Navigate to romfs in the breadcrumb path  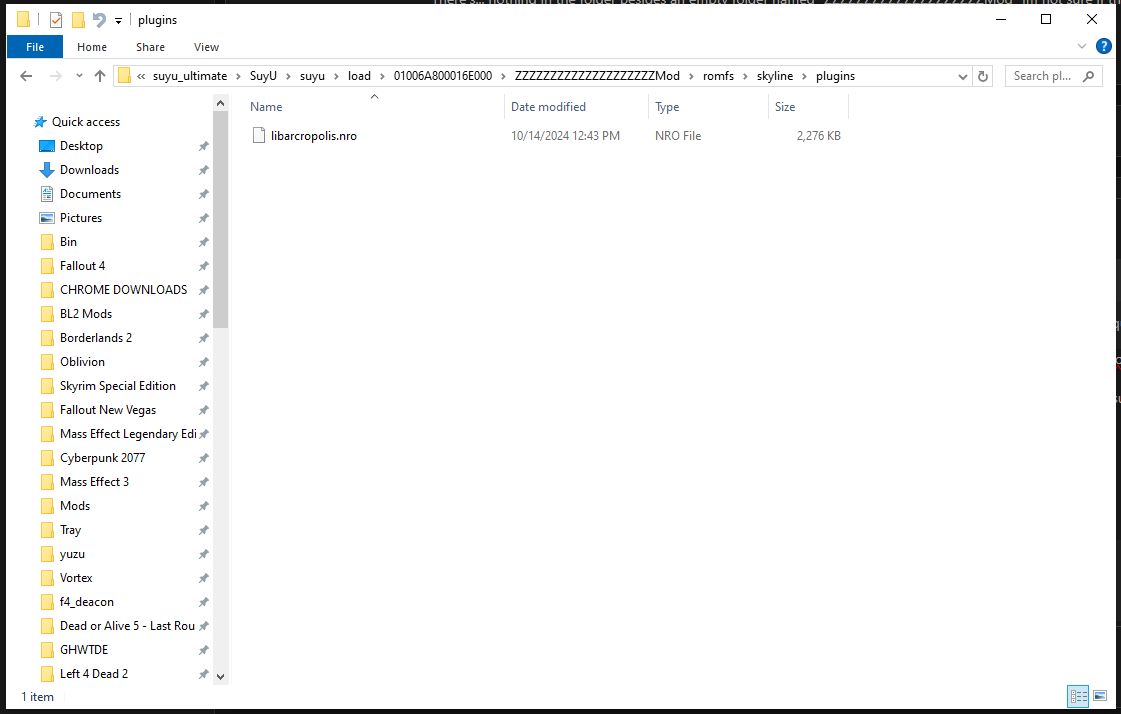point(717,76)
